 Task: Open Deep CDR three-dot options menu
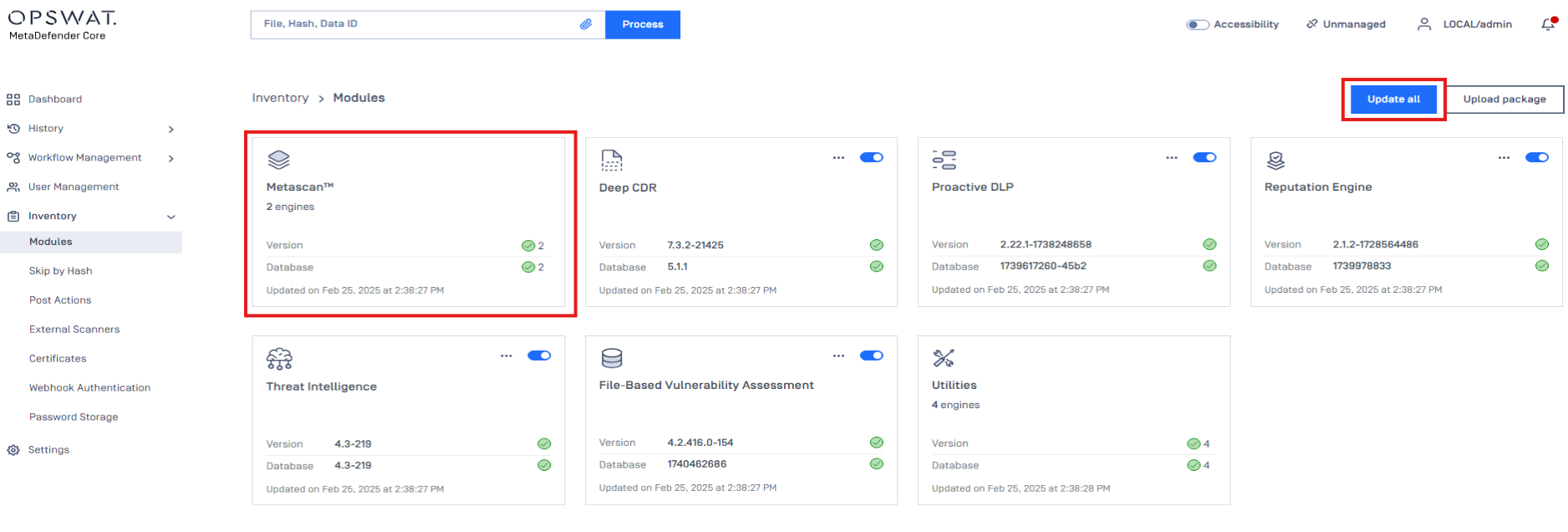[838, 157]
